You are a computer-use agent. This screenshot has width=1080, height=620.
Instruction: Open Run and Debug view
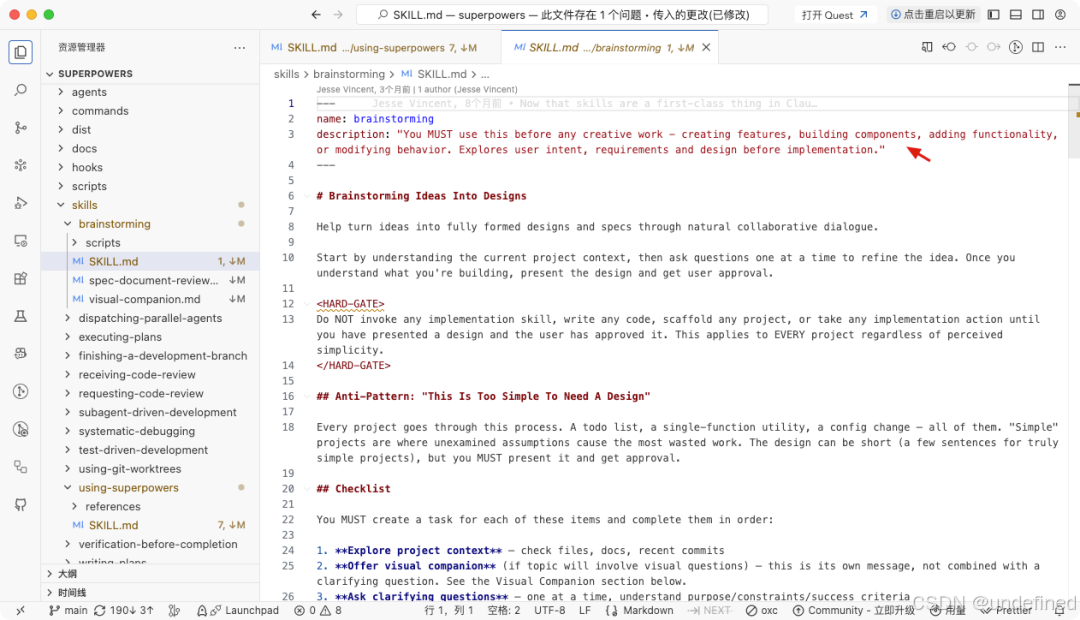(x=21, y=203)
